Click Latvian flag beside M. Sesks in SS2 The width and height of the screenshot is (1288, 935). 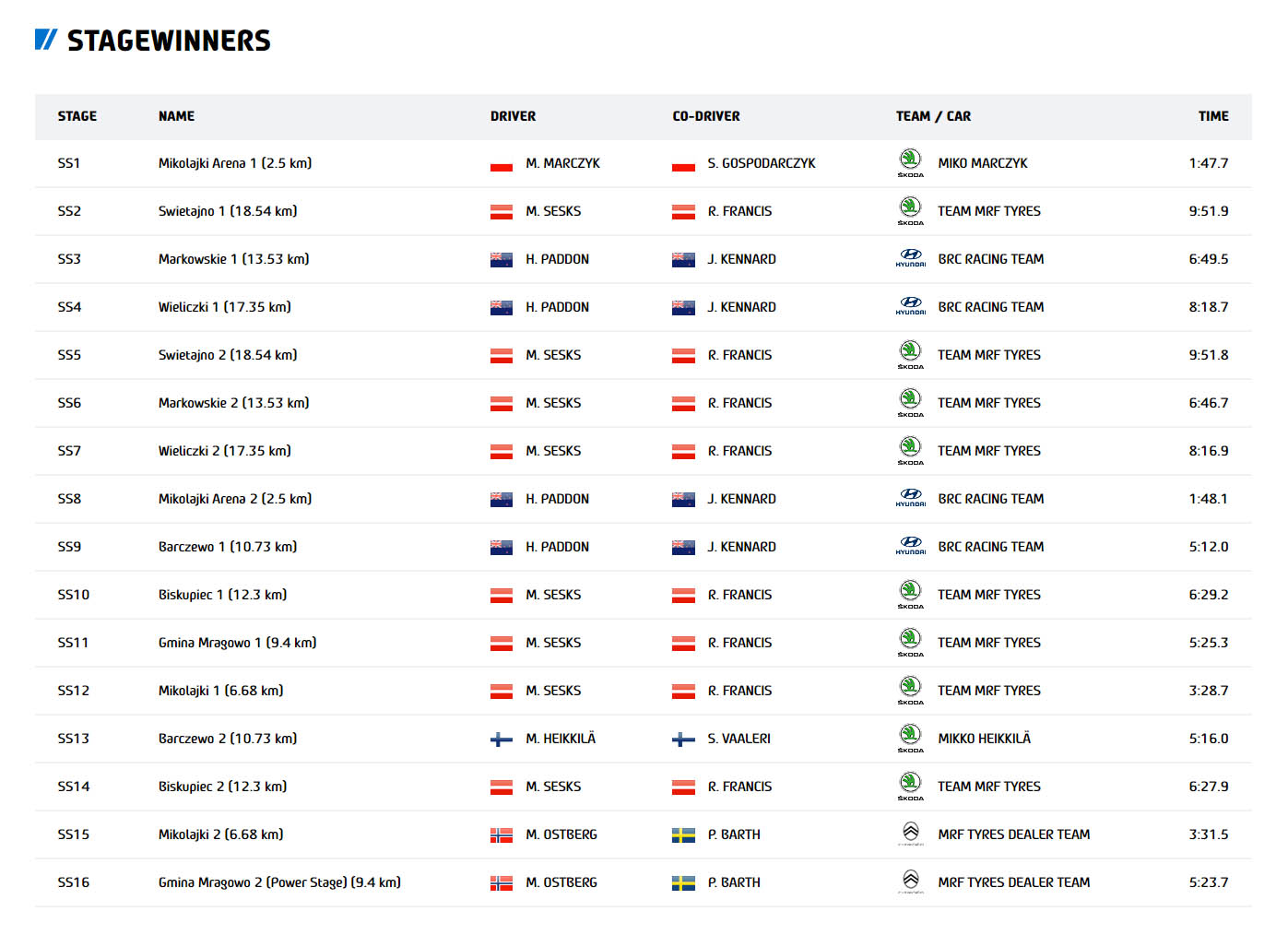(501, 211)
